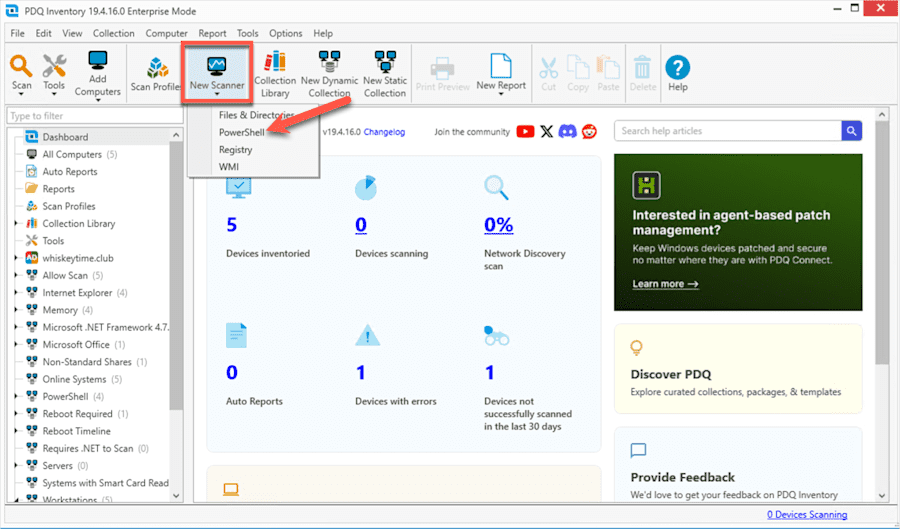
Task: Open the Discord community icon
Action: (568, 131)
